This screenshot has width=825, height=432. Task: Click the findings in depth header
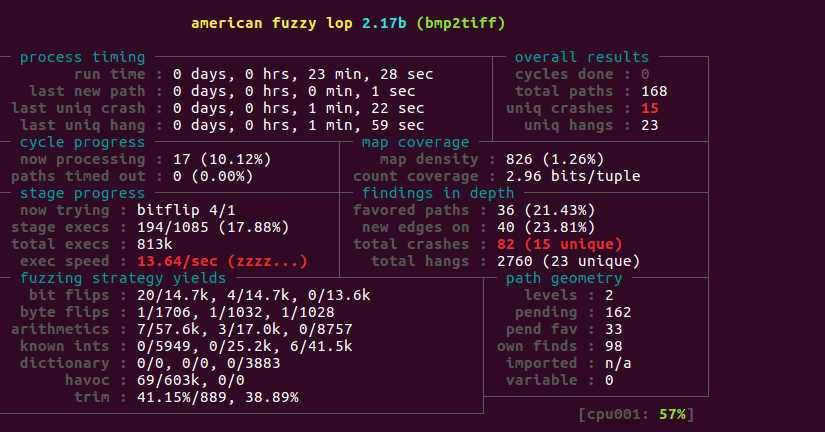pyautogui.click(x=438, y=193)
